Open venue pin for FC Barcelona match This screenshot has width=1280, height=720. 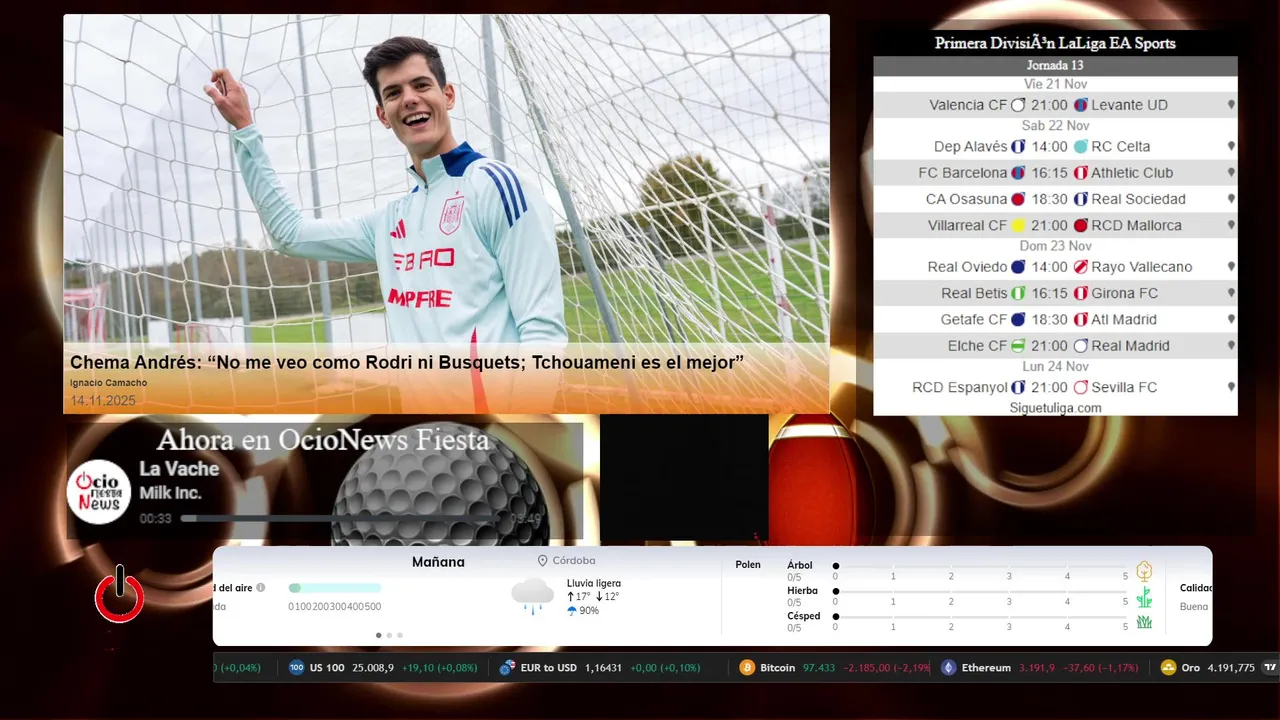(x=1231, y=173)
